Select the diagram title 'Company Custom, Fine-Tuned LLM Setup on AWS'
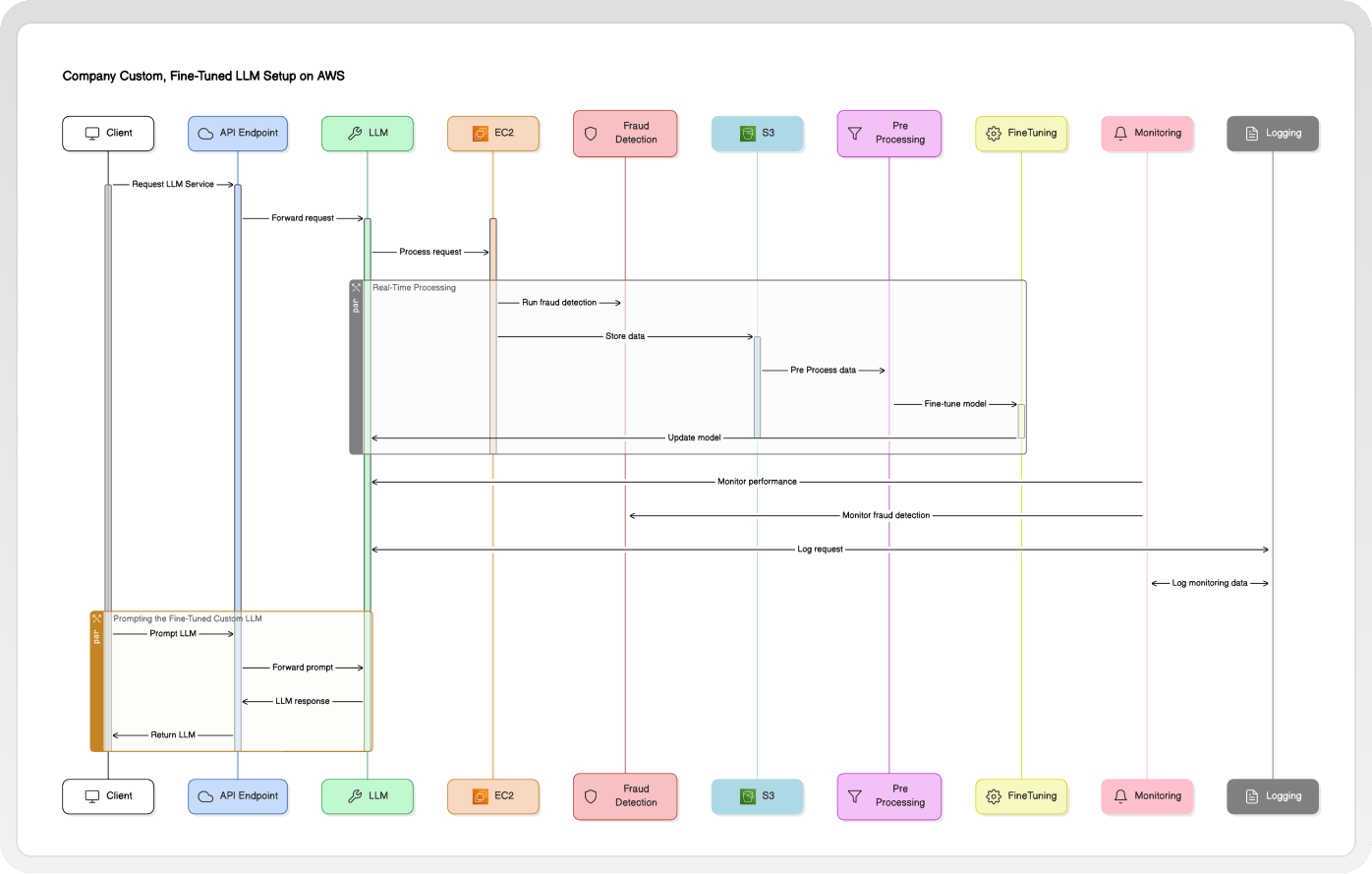The height and width of the screenshot is (874, 1372). [x=203, y=76]
